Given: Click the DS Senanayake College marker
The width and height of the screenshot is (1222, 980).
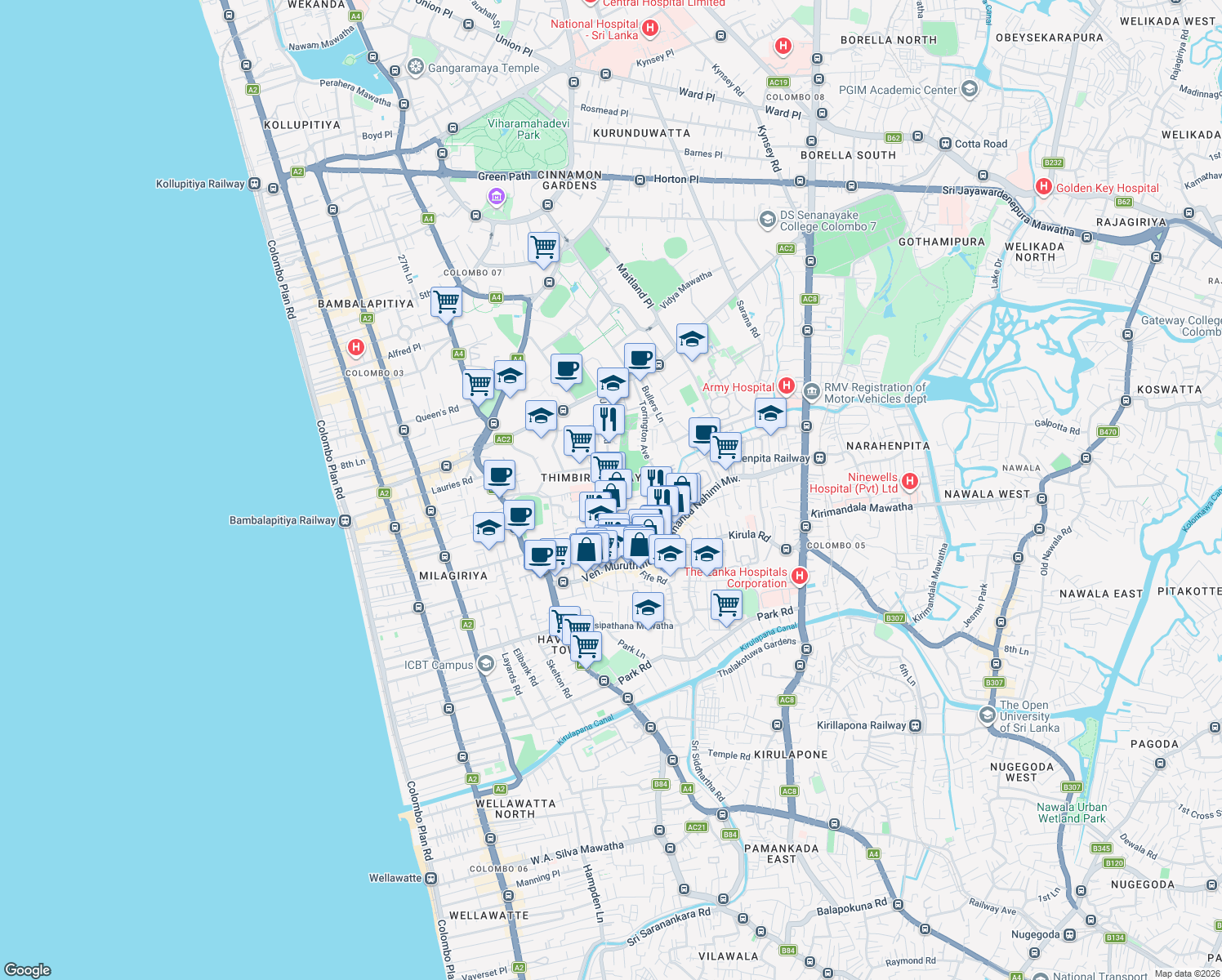Looking at the screenshot, I should tap(768, 219).
